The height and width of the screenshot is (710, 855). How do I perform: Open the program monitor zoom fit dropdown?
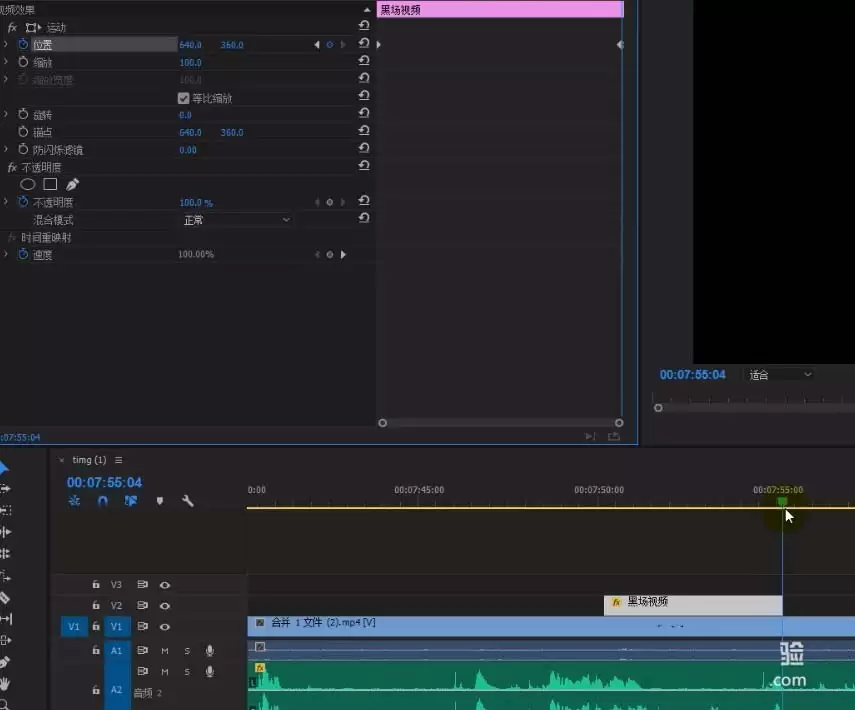(x=779, y=375)
